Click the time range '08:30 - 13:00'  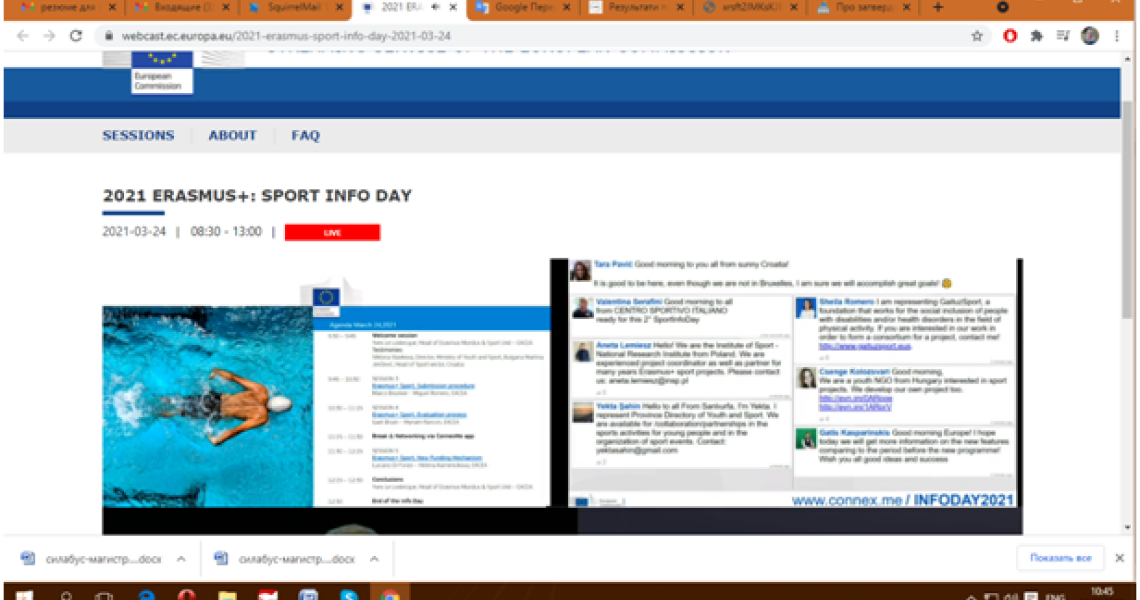click(x=225, y=232)
